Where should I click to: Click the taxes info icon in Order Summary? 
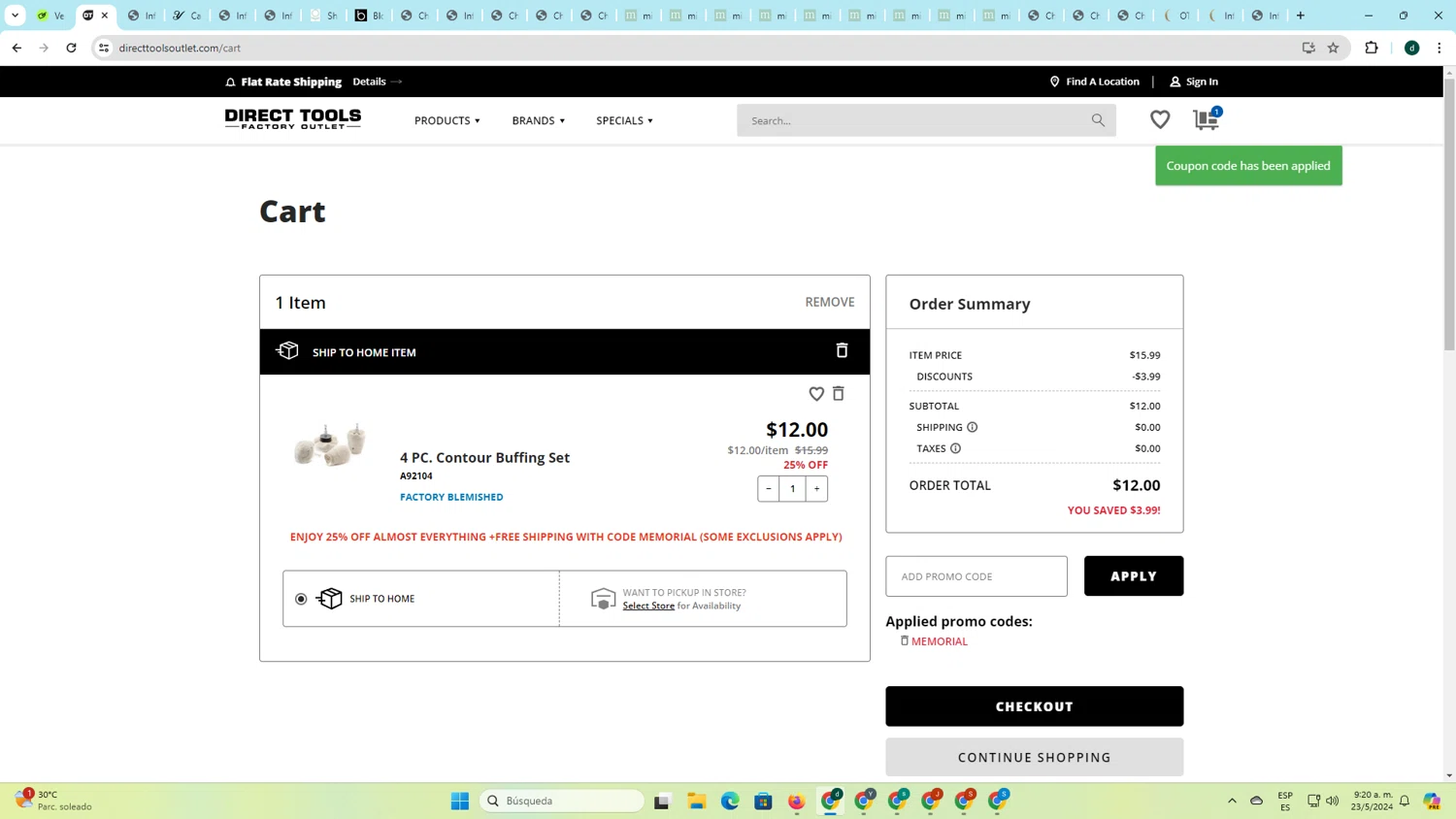pos(955,448)
